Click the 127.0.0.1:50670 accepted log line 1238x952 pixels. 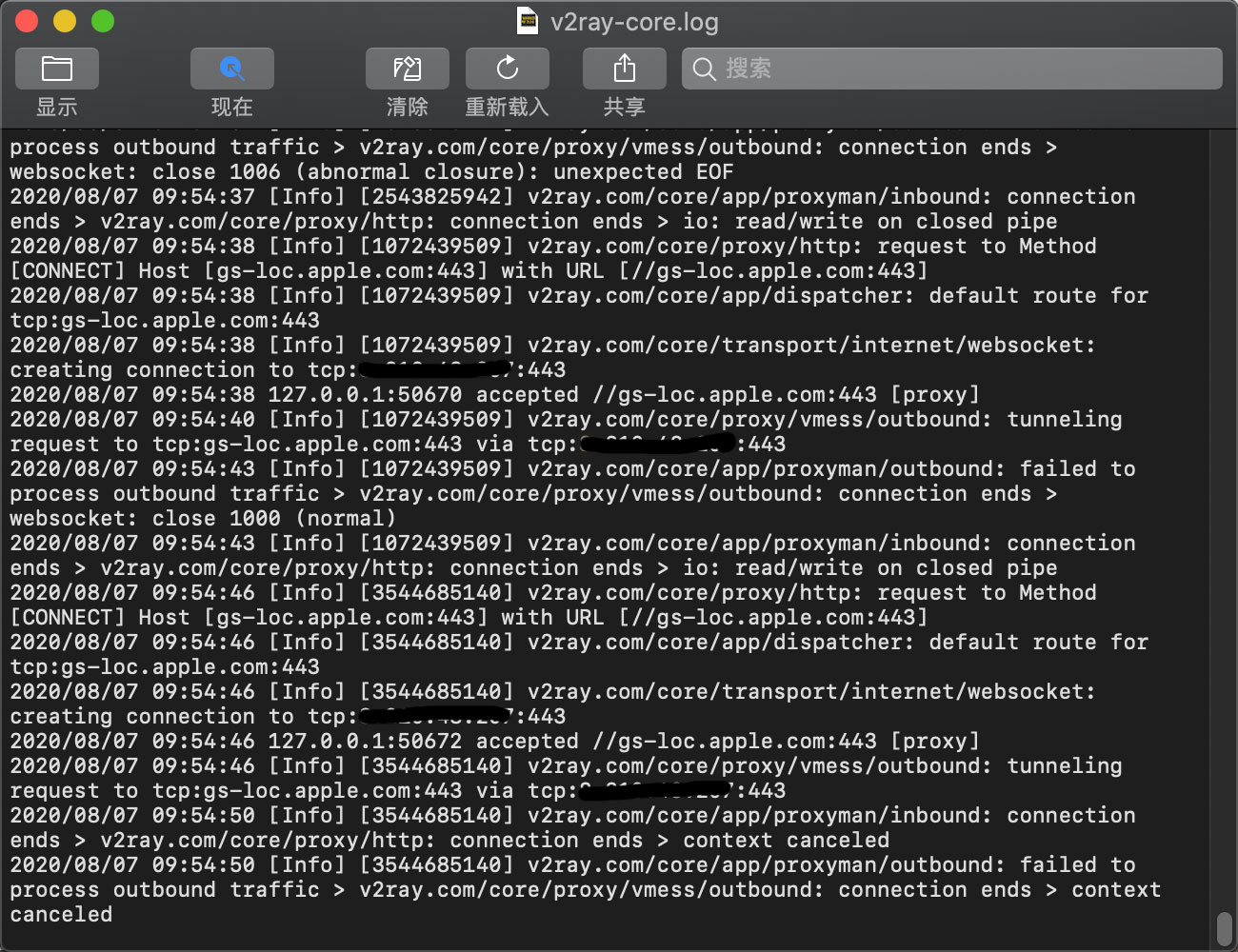[x=381, y=394]
